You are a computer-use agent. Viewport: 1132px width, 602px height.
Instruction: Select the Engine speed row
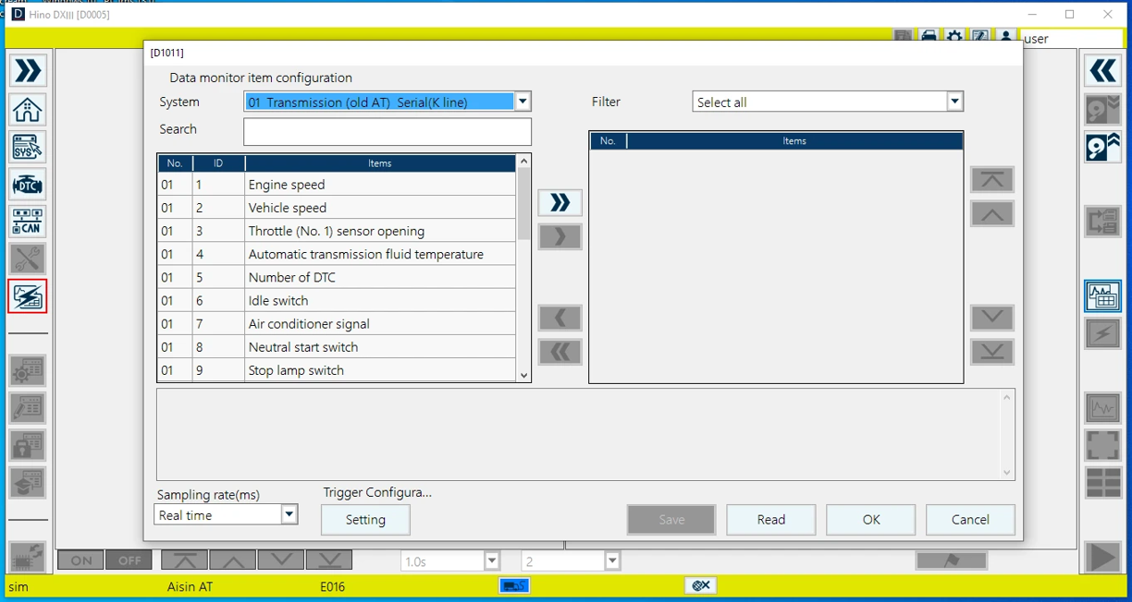336,185
